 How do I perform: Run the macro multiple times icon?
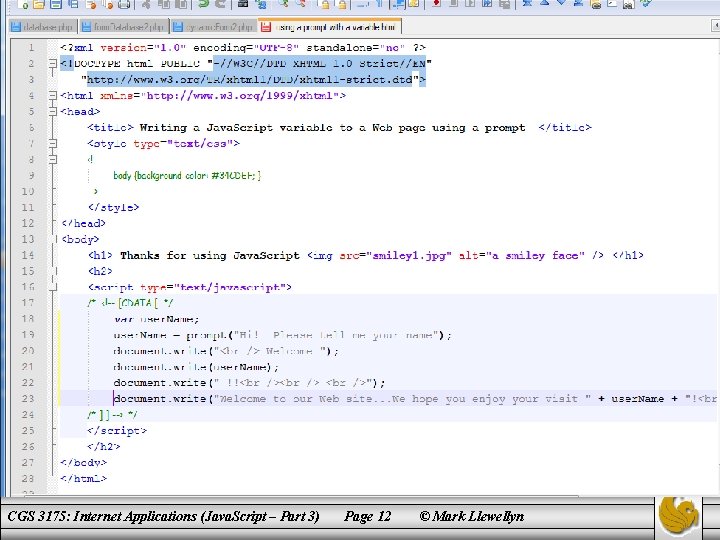pos(487,4)
